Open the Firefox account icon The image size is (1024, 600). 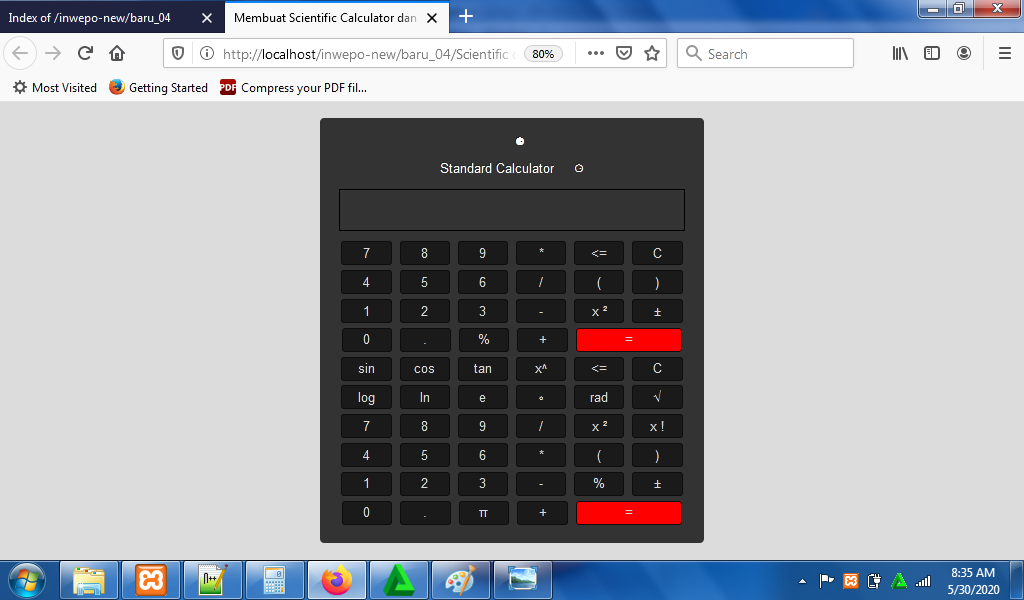pos(964,54)
